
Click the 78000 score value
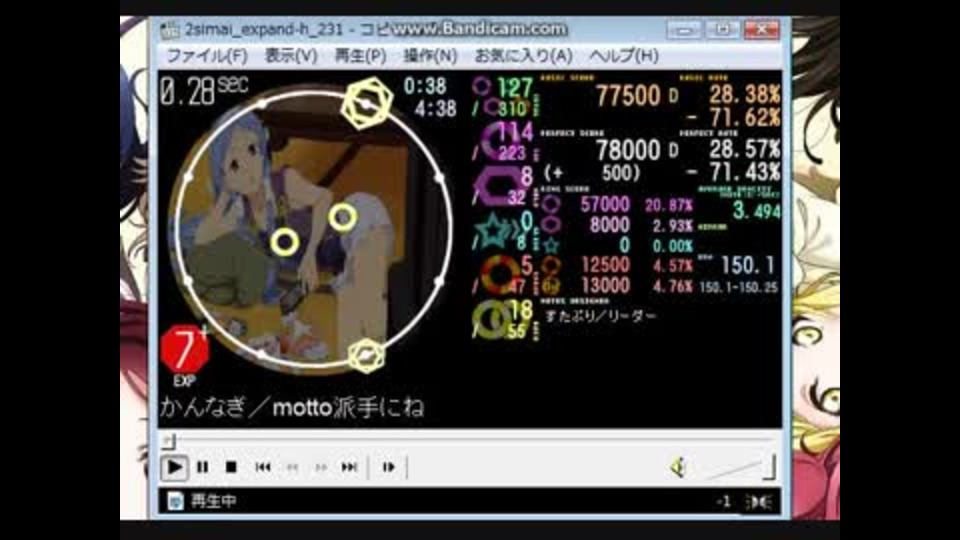pyautogui.click(x=628, y=150)
